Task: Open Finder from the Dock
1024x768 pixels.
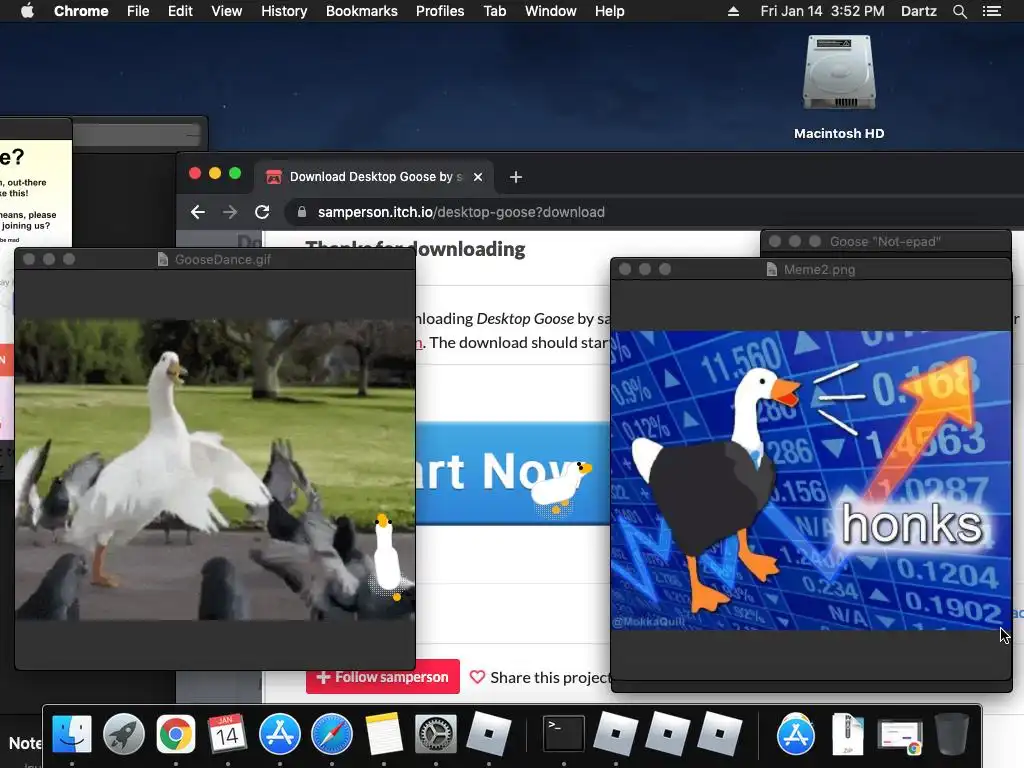Action: (x=72, y=734)
